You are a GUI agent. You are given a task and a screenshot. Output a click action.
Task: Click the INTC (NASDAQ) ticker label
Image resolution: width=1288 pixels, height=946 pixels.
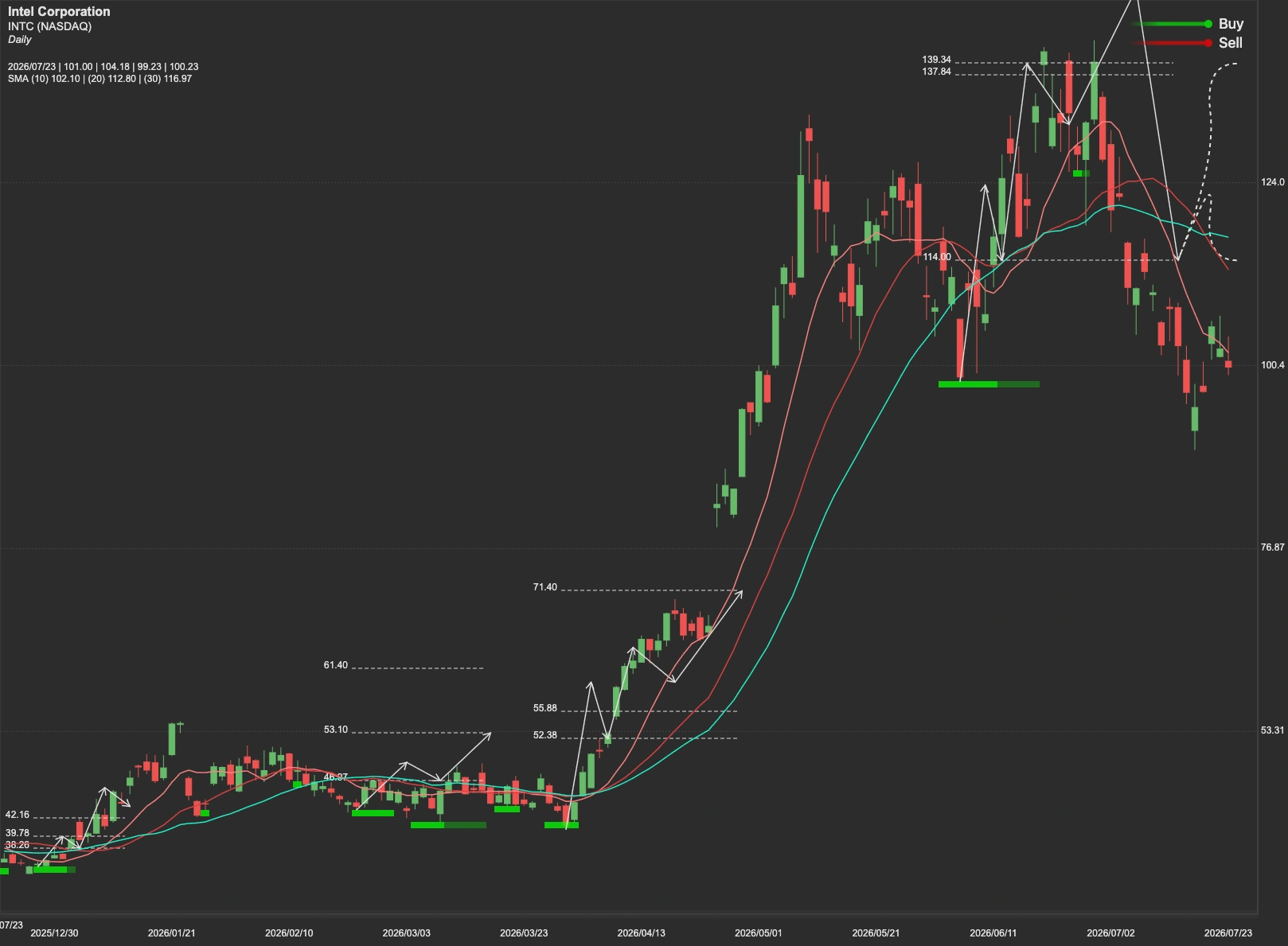49,26
